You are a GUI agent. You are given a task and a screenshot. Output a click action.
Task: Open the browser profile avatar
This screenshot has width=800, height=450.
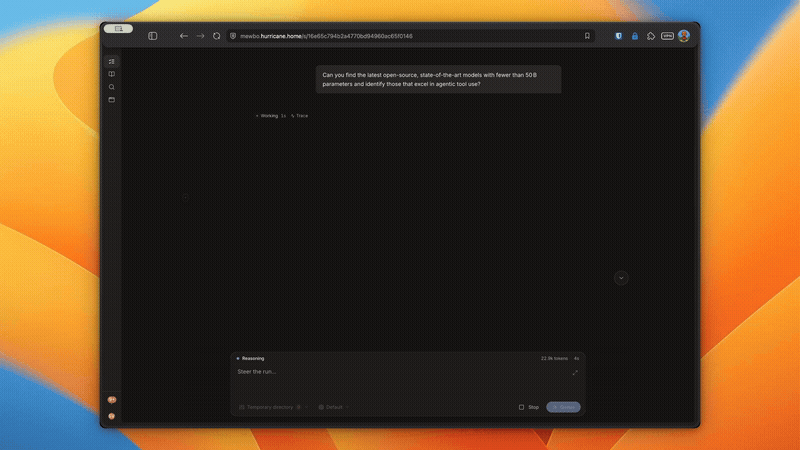[684, 36]
